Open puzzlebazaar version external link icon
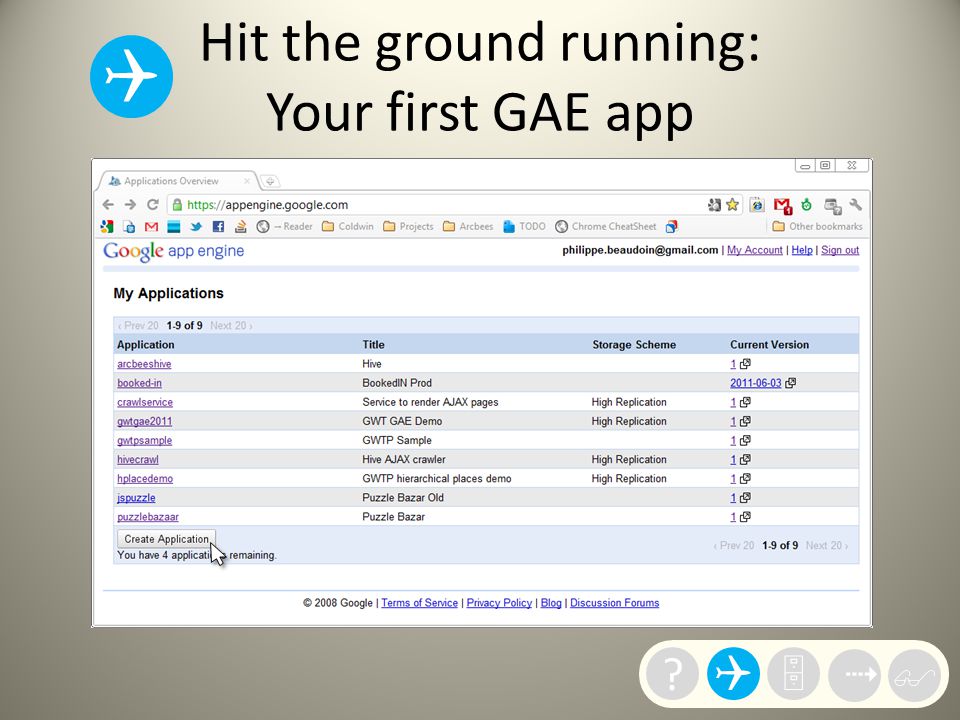This screenshot has height=720, width=960. (x=745, y=517)
